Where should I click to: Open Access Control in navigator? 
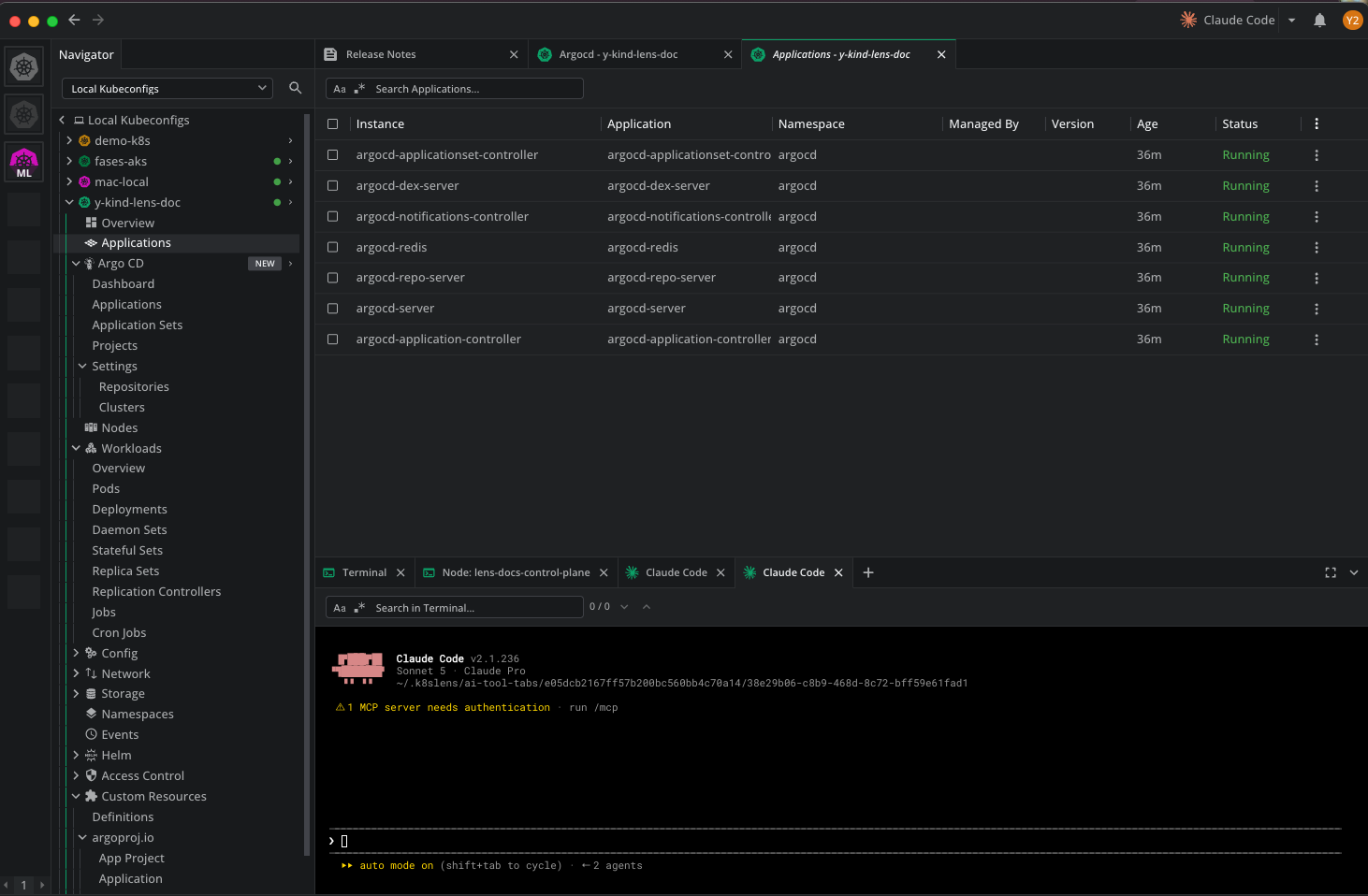click(x=143, y=776)
